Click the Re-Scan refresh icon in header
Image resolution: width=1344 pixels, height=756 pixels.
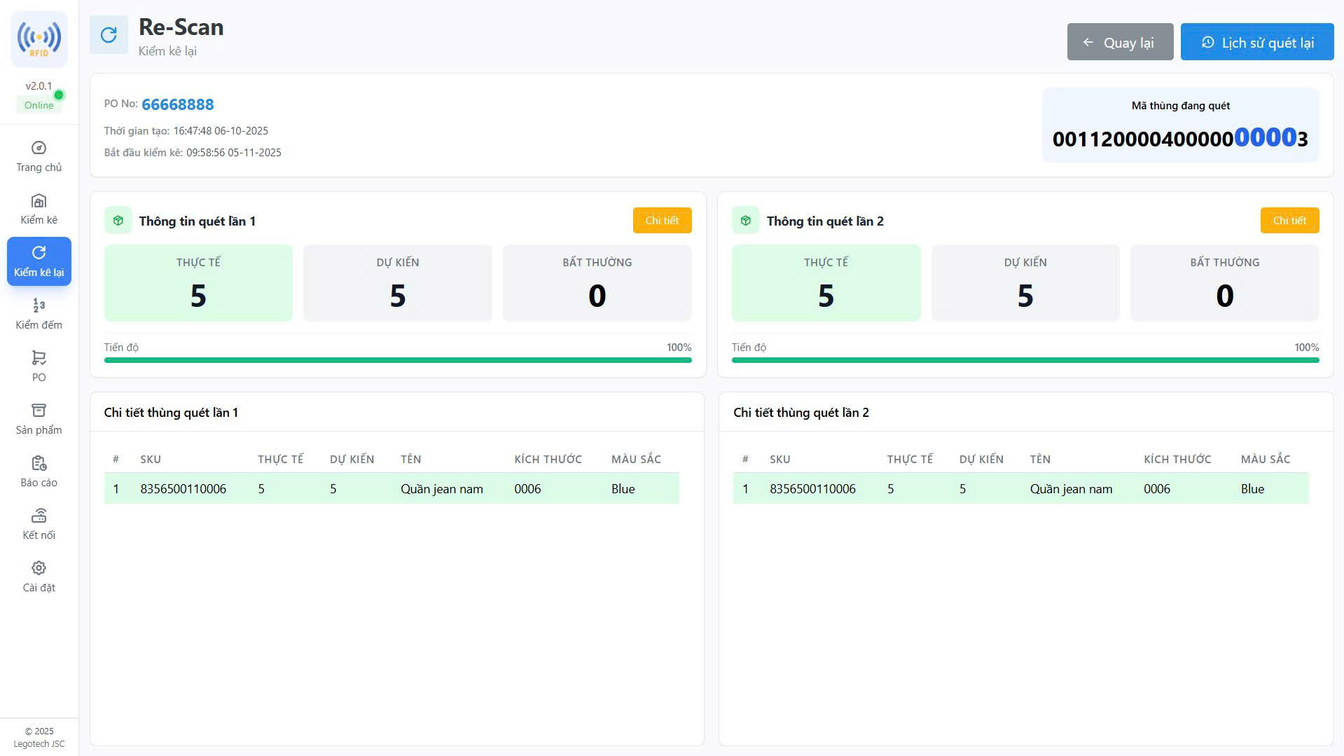point(108,35)
